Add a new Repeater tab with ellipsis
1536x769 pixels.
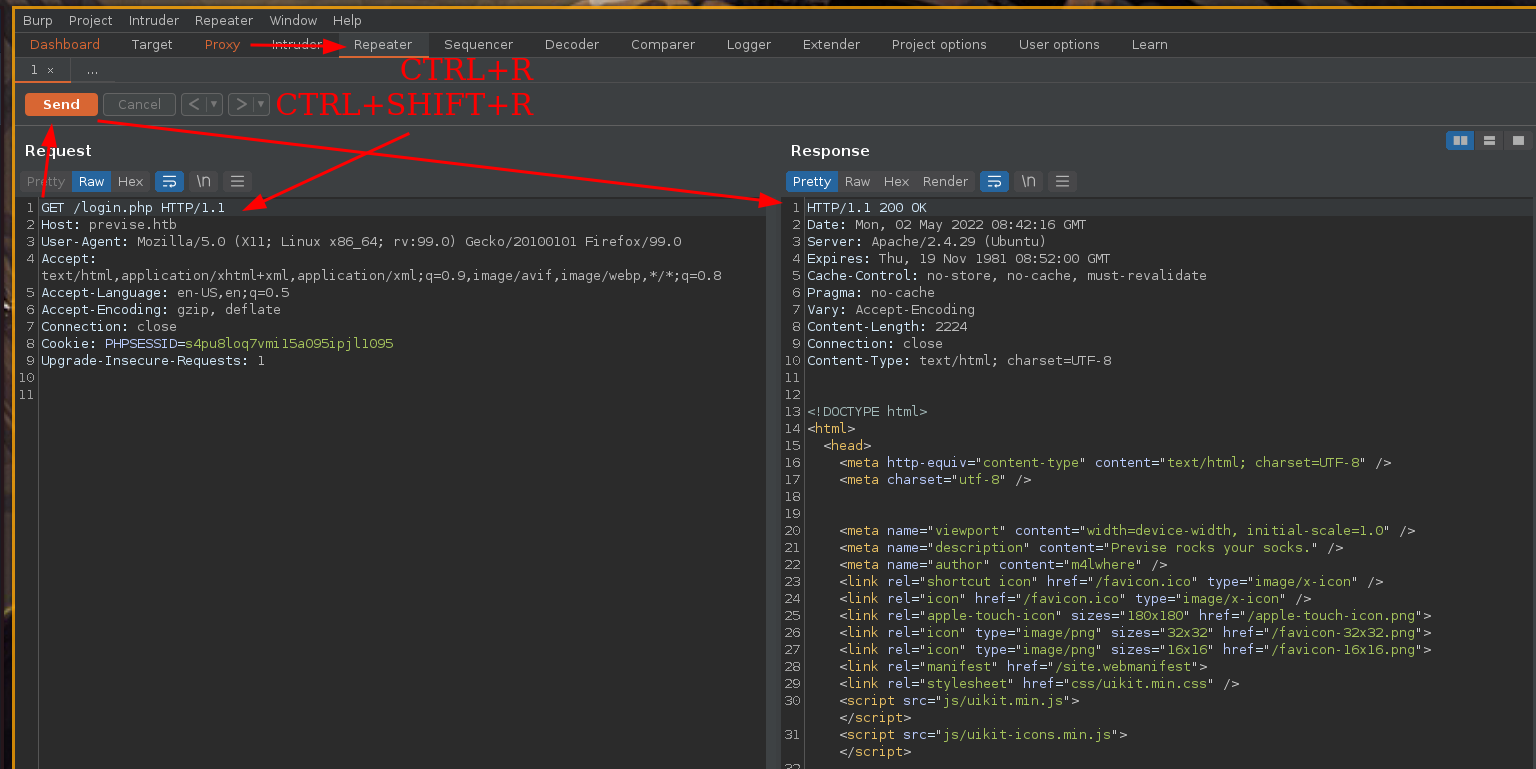(92, 70)
